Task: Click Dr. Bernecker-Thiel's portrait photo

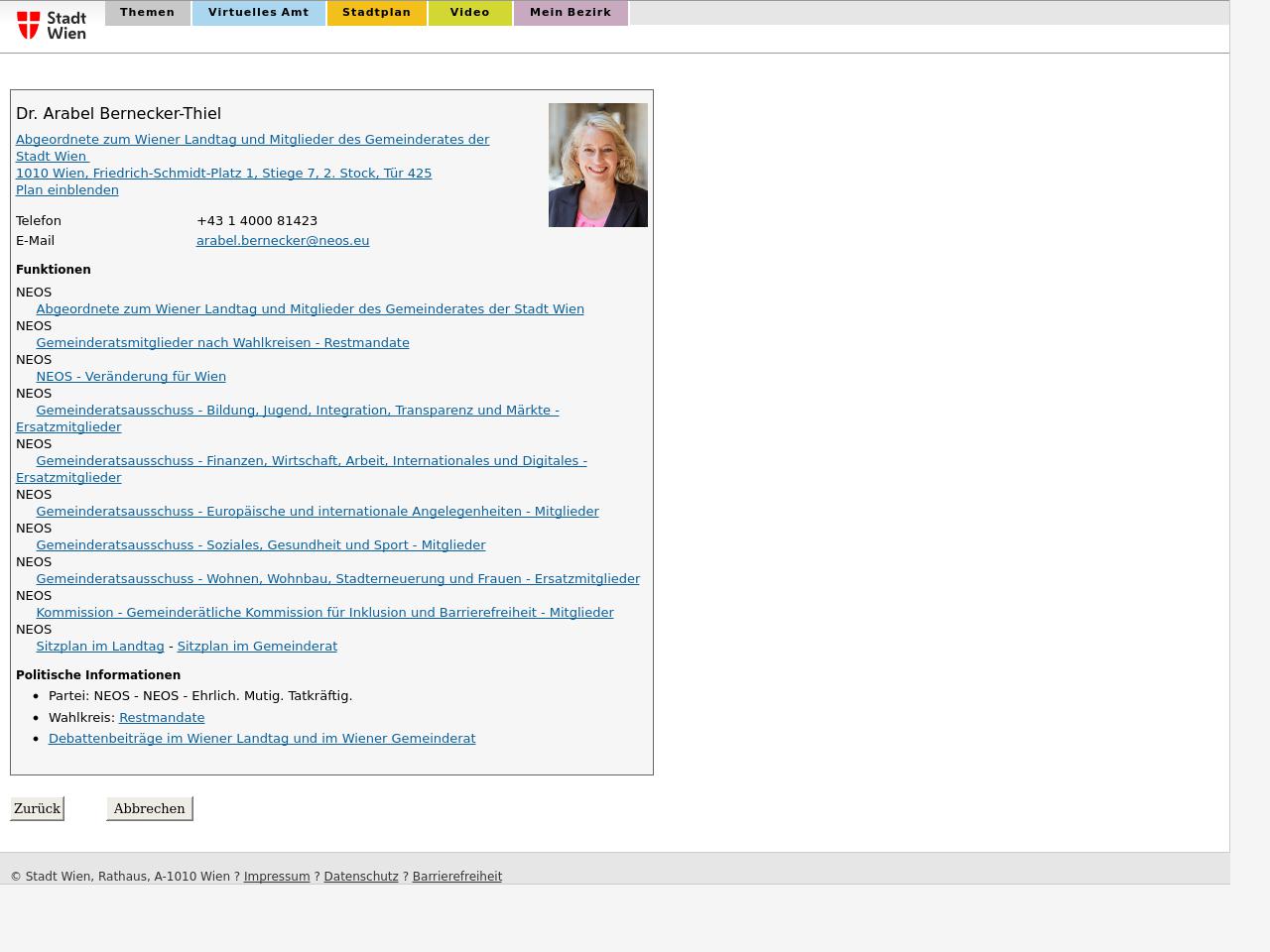Action: (597, 165)
